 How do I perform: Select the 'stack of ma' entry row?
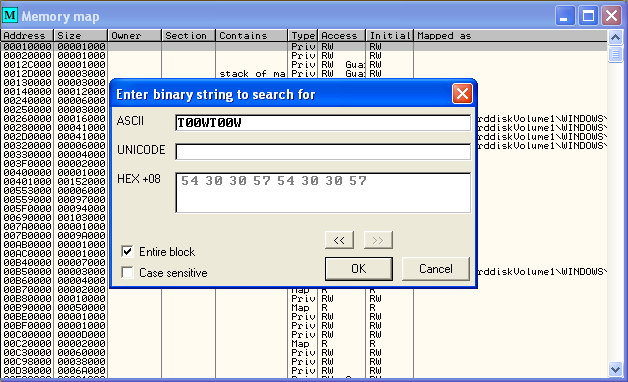pos(304,73)
